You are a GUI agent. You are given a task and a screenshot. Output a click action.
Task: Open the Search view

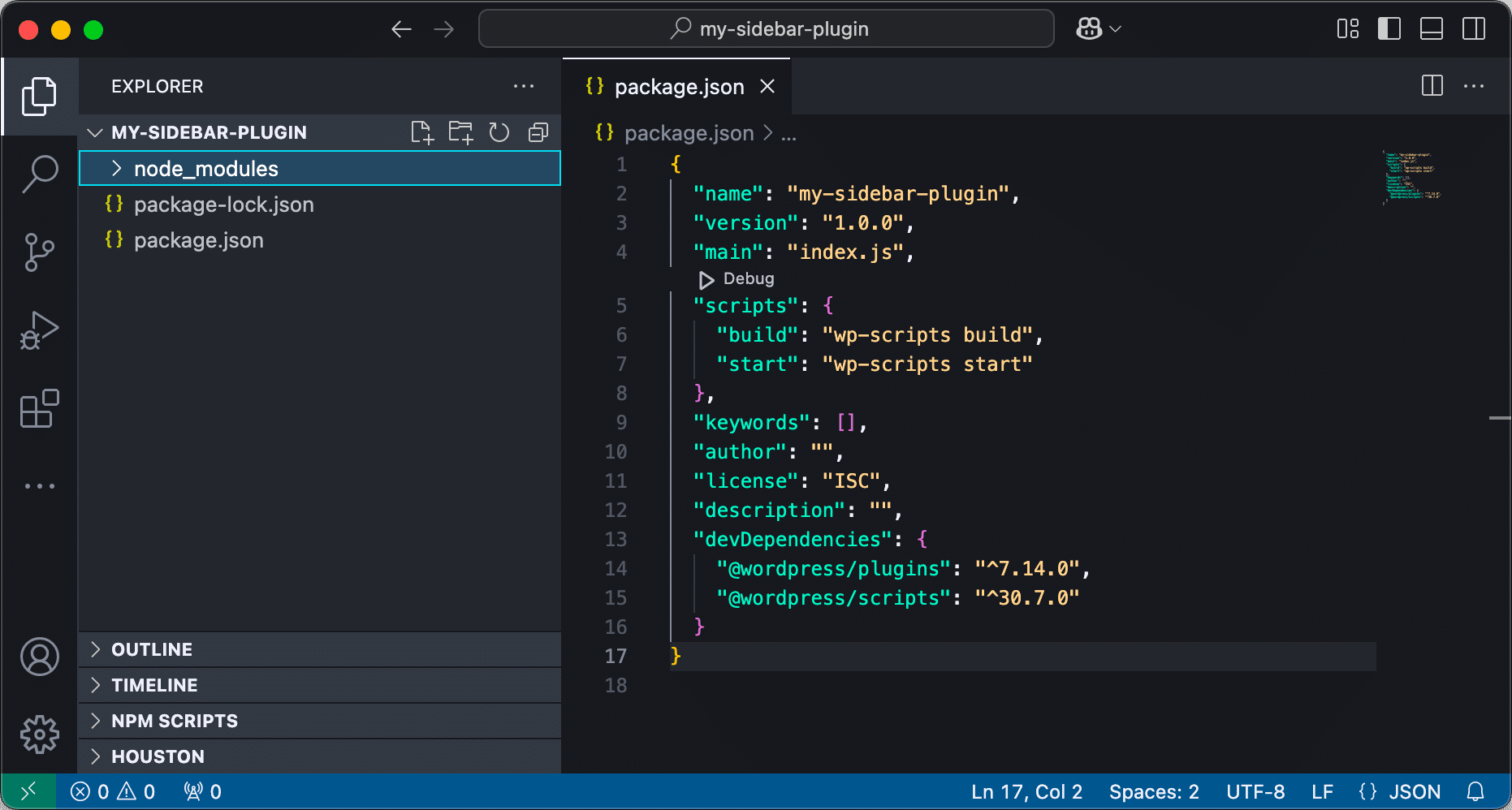click(x=40, y=173)
